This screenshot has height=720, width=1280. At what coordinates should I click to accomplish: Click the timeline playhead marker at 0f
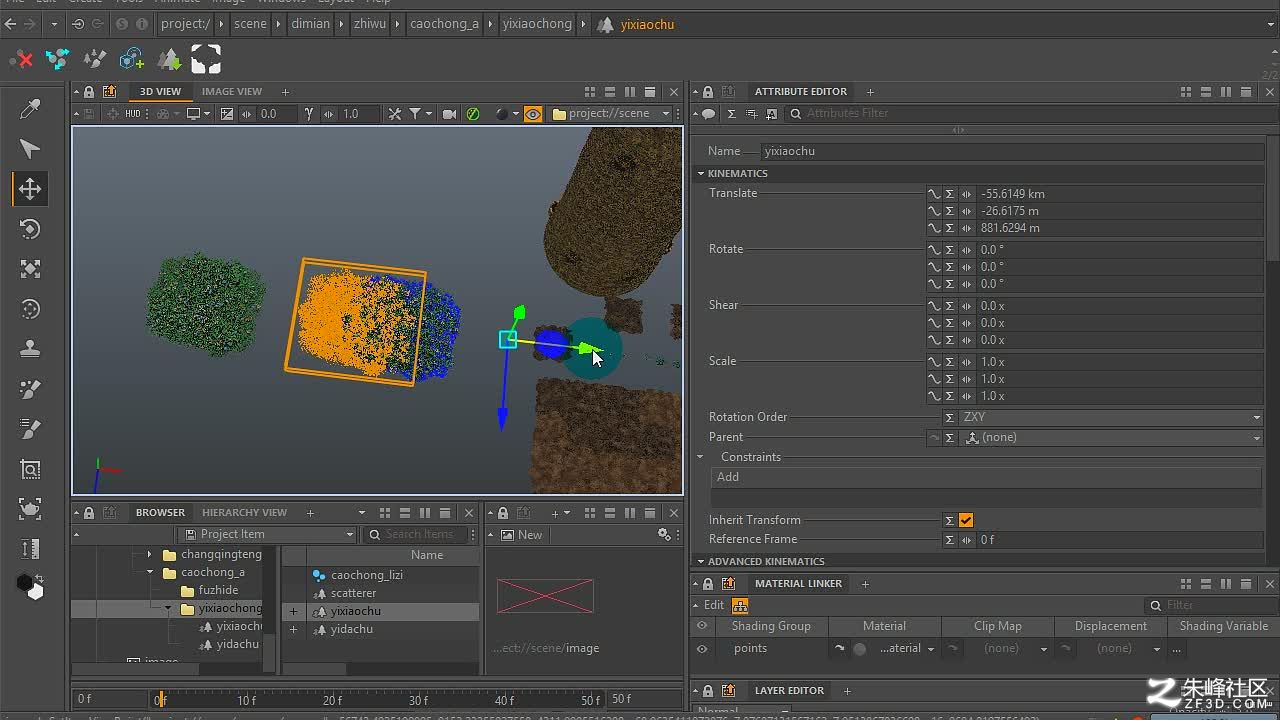159,699
